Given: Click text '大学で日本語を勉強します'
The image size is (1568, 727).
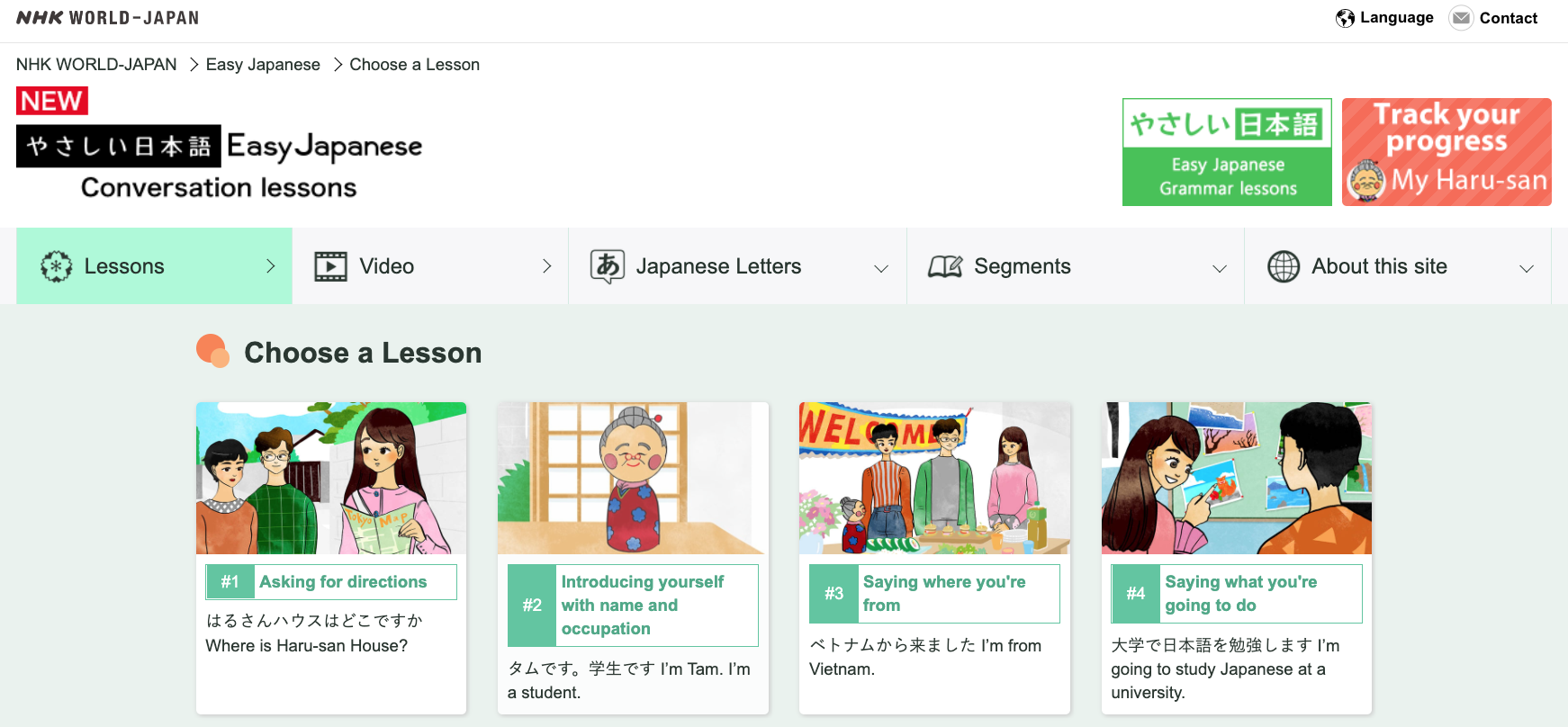Looking at the screenshot, I should tap(1212, 646).
